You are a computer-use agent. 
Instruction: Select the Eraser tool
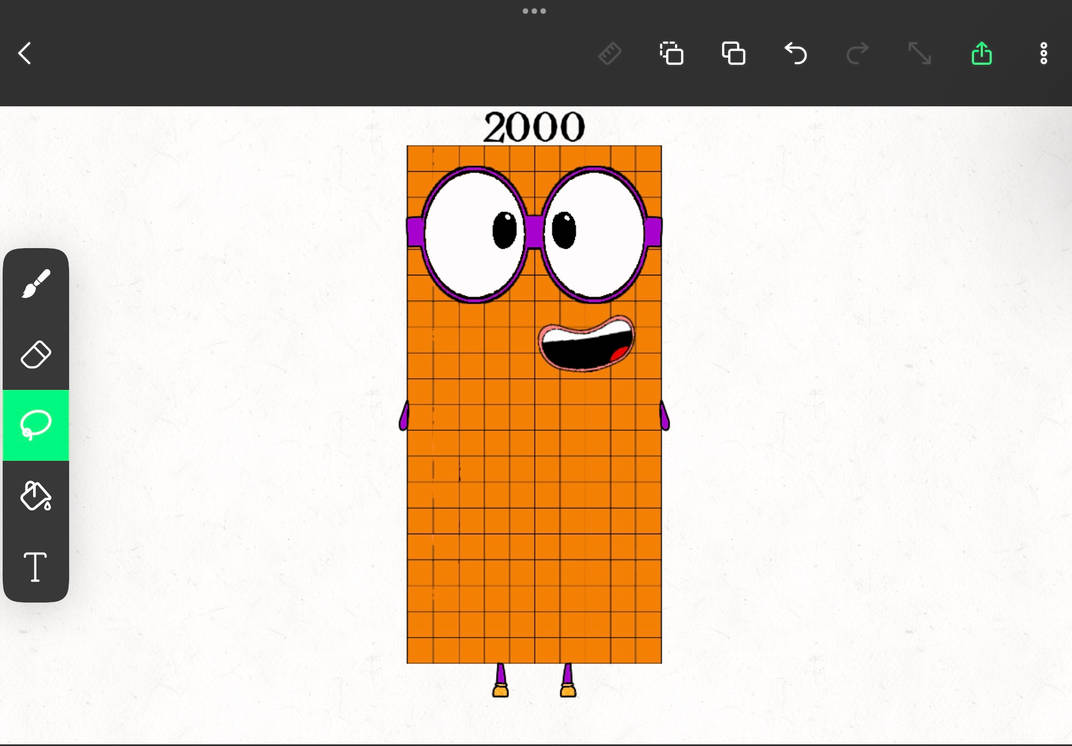tap(36, 354)
